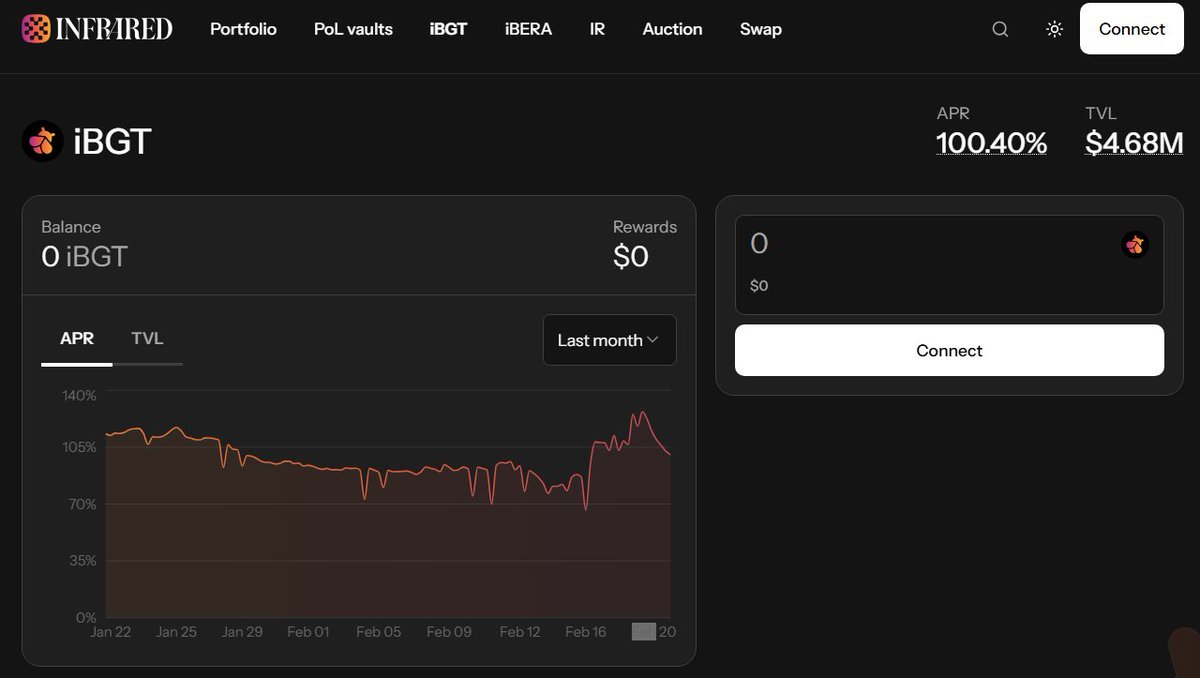Click the token icon in amount field

(x=1135, y=244)
